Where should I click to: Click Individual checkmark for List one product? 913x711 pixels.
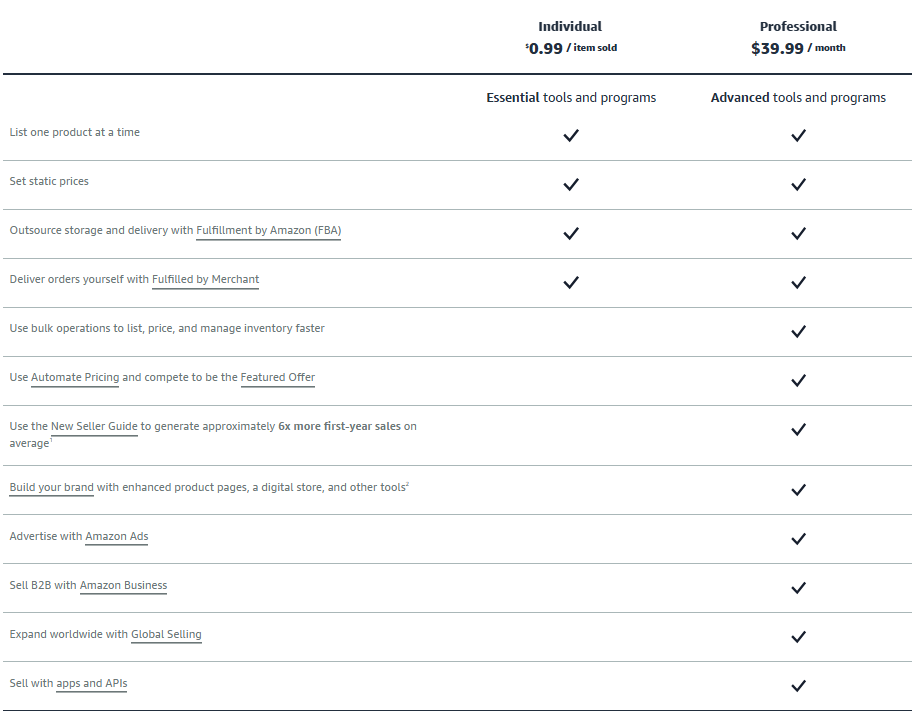point(571,135)
